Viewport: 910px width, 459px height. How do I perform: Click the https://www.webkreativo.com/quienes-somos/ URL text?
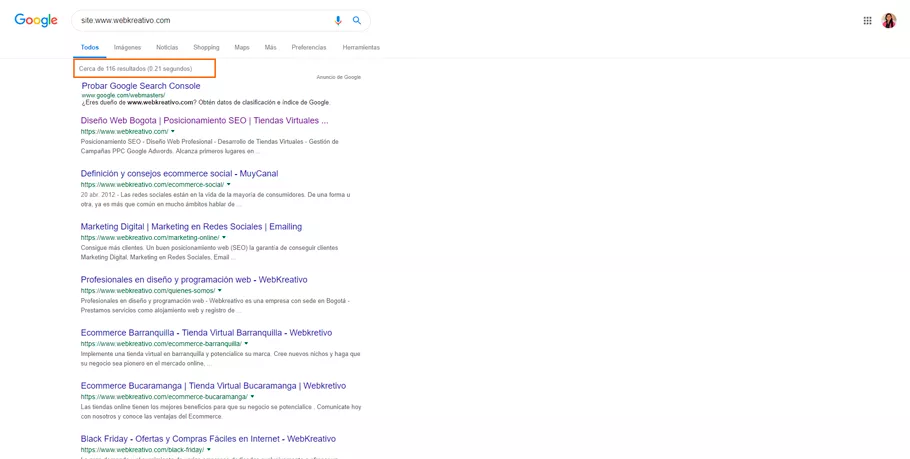click(148, 291)
